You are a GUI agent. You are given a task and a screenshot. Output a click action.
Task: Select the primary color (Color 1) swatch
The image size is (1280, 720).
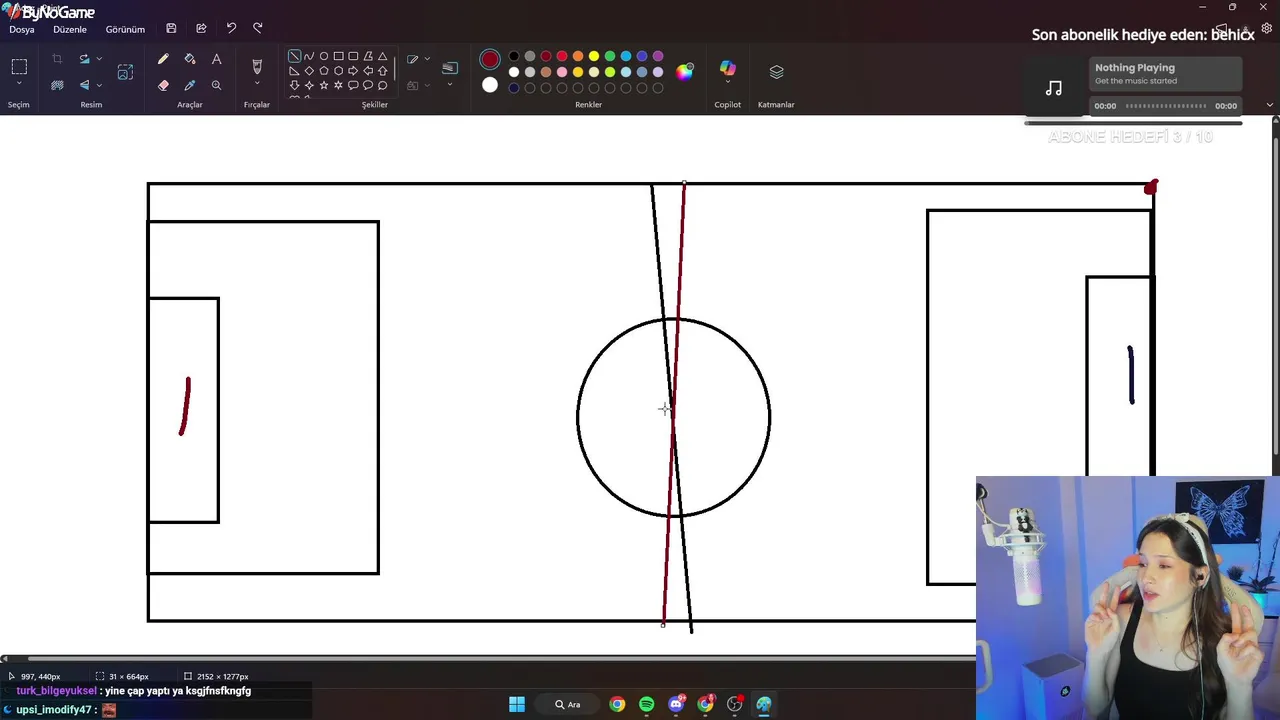tap(490, 59)
